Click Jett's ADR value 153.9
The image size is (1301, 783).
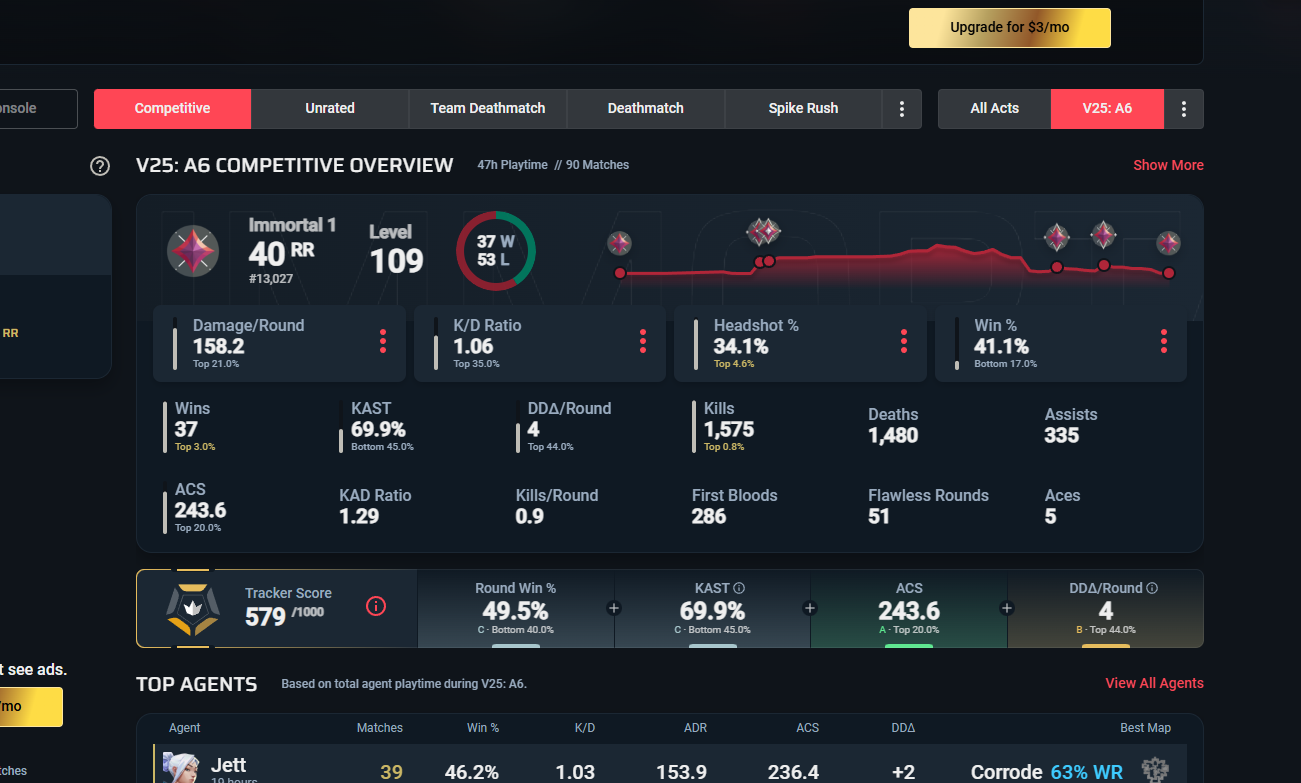click(x=682, y=772)
